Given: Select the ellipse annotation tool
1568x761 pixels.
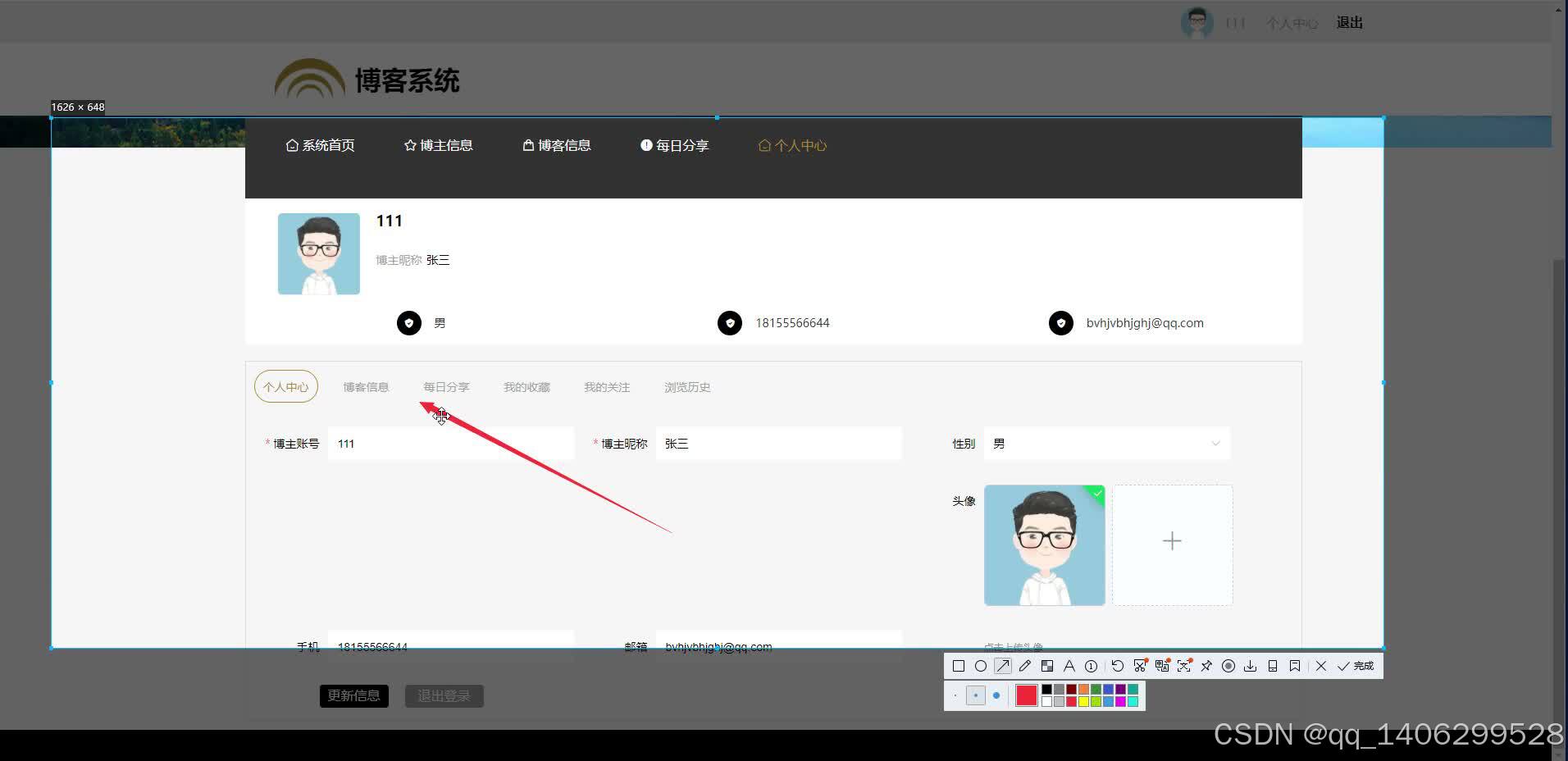Looking at the screenshot, I should pos(981,666).
